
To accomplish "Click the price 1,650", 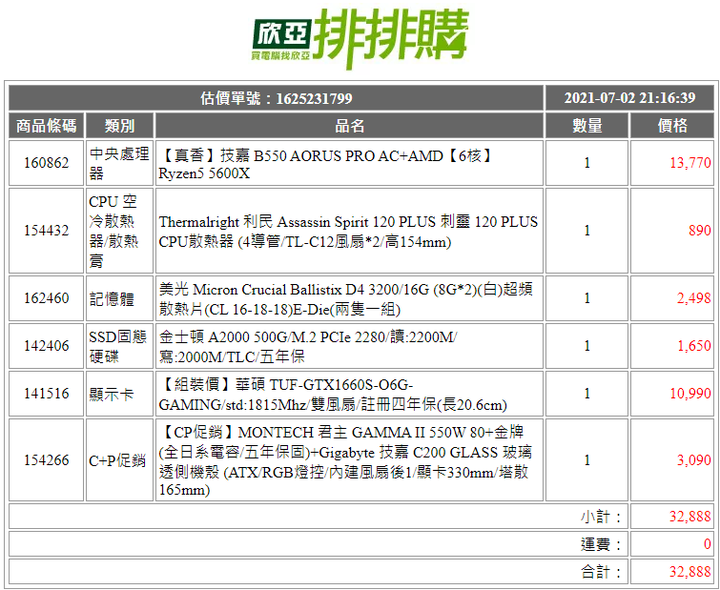I will point(694,346).
